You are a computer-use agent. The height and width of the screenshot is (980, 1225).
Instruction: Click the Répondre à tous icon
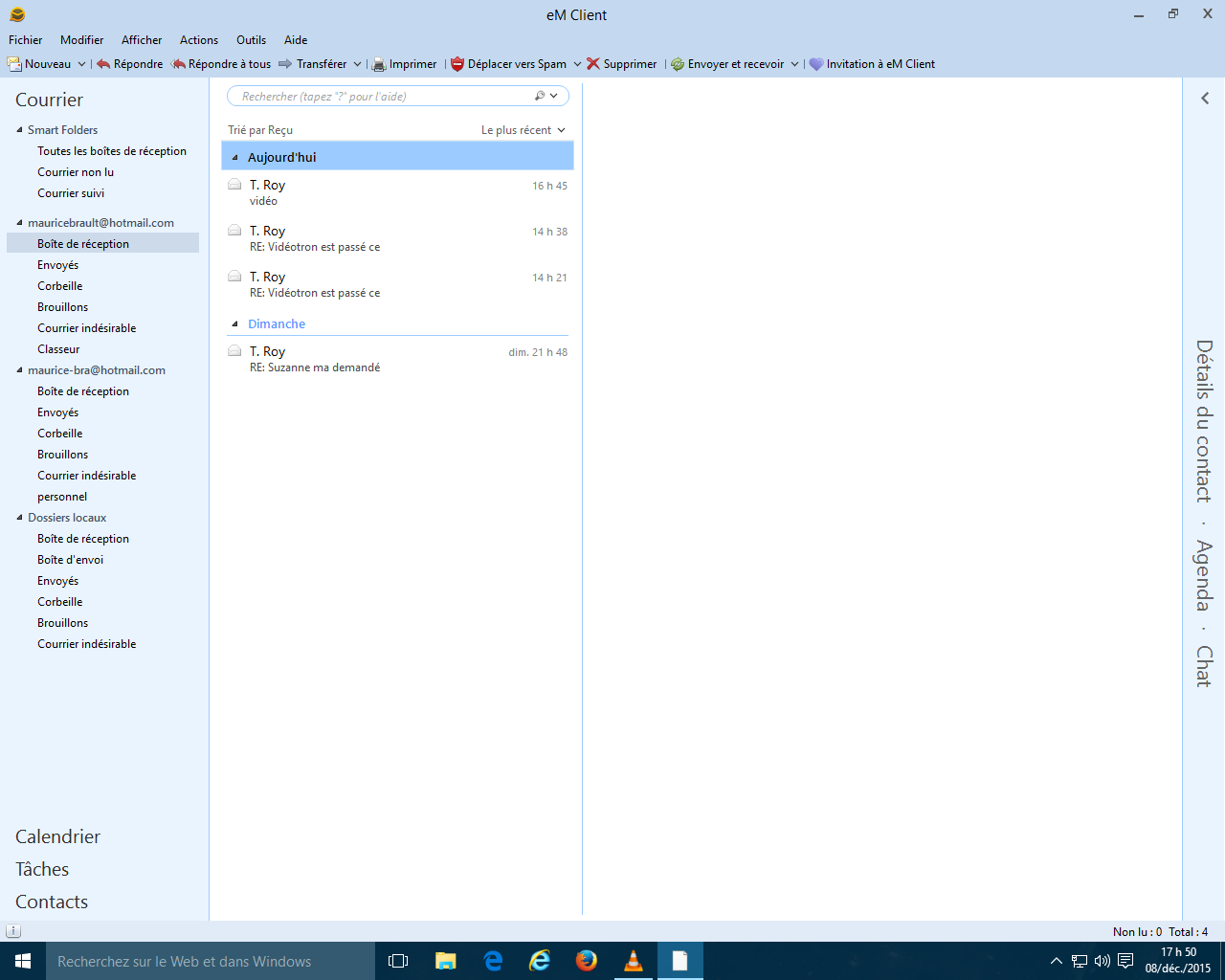tap(179, 64)
